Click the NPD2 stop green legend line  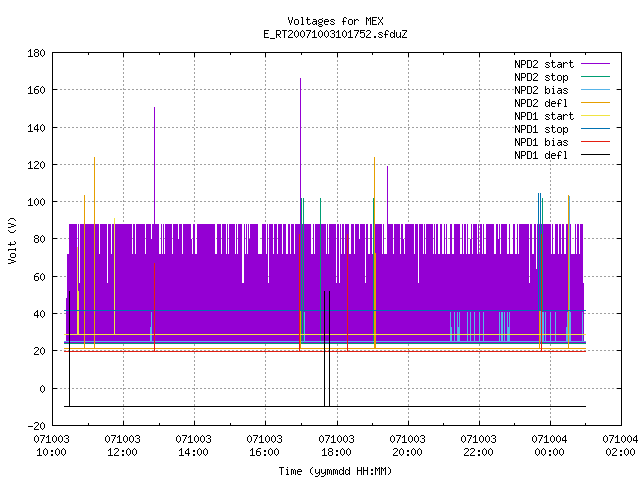pos(595,77)
